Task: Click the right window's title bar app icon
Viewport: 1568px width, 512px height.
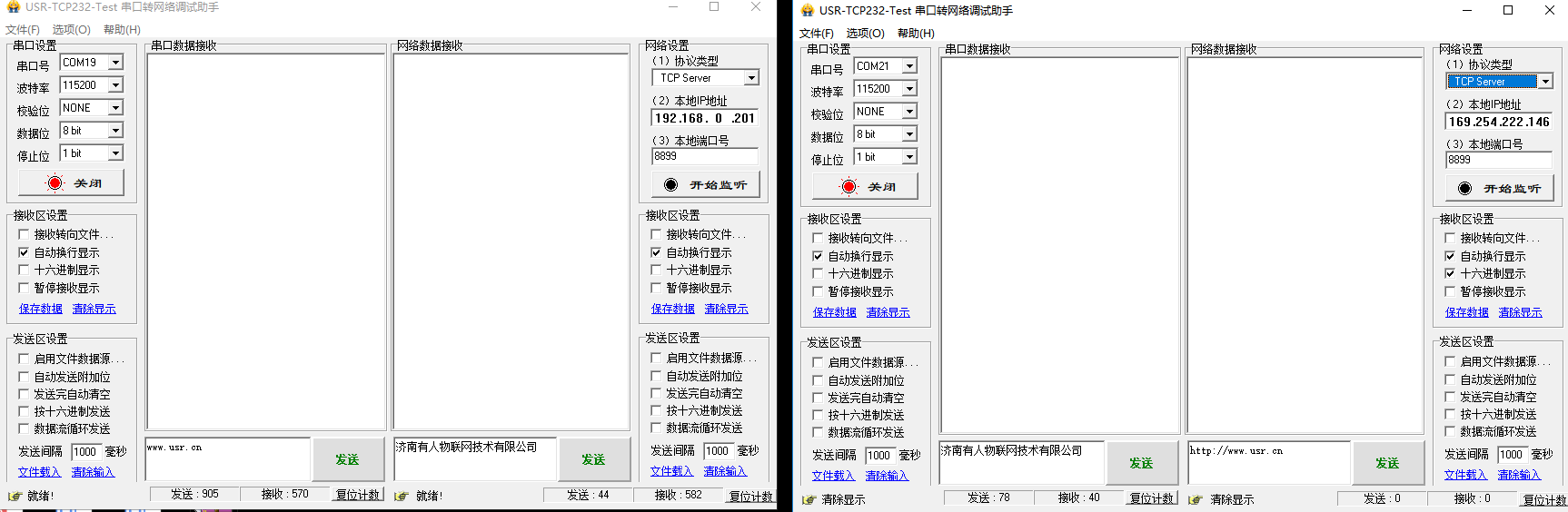Action: coord(807,10)
